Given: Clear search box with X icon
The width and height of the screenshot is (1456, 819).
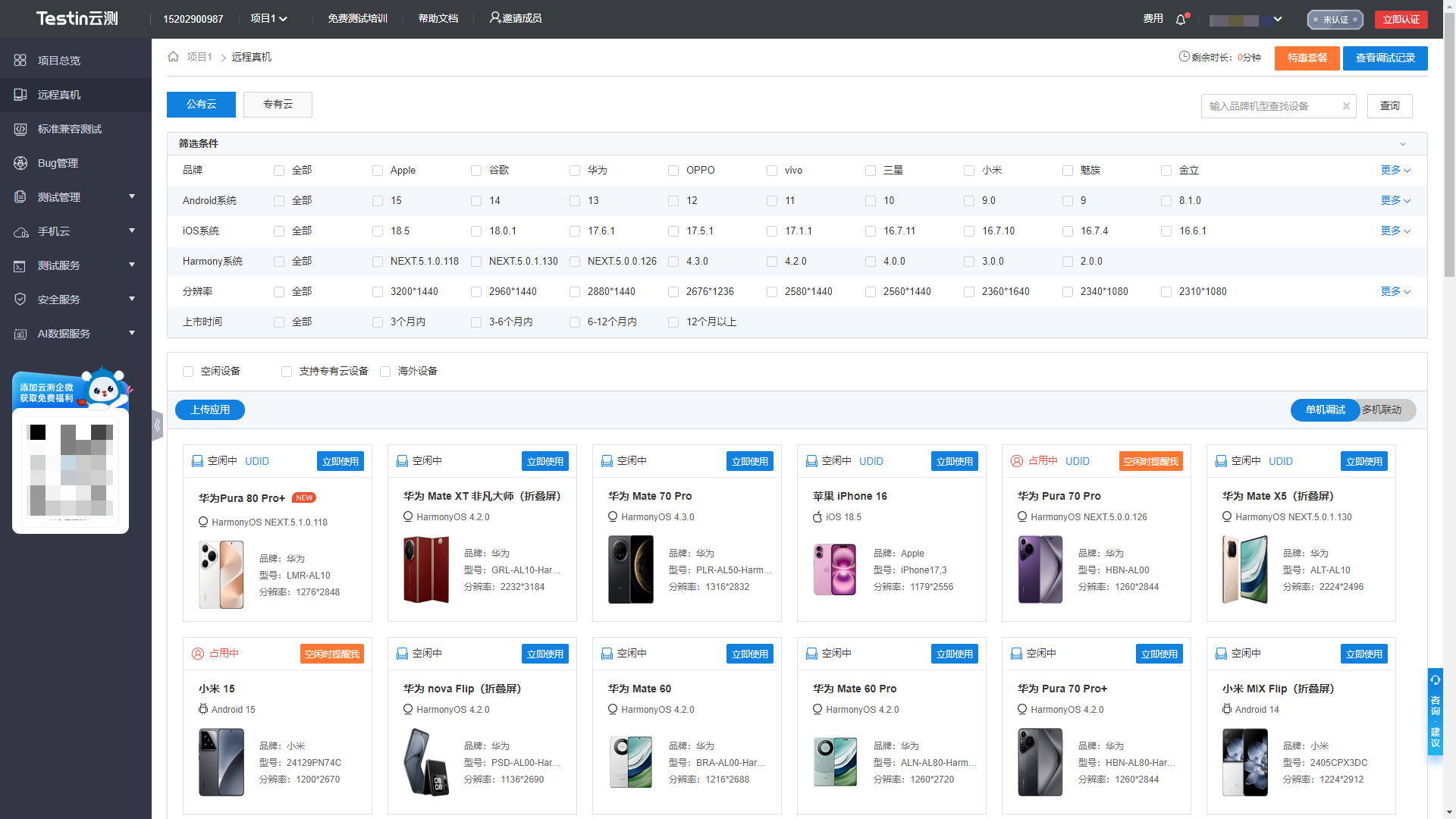Looking at the screenshot, I should coord(1346,106).
